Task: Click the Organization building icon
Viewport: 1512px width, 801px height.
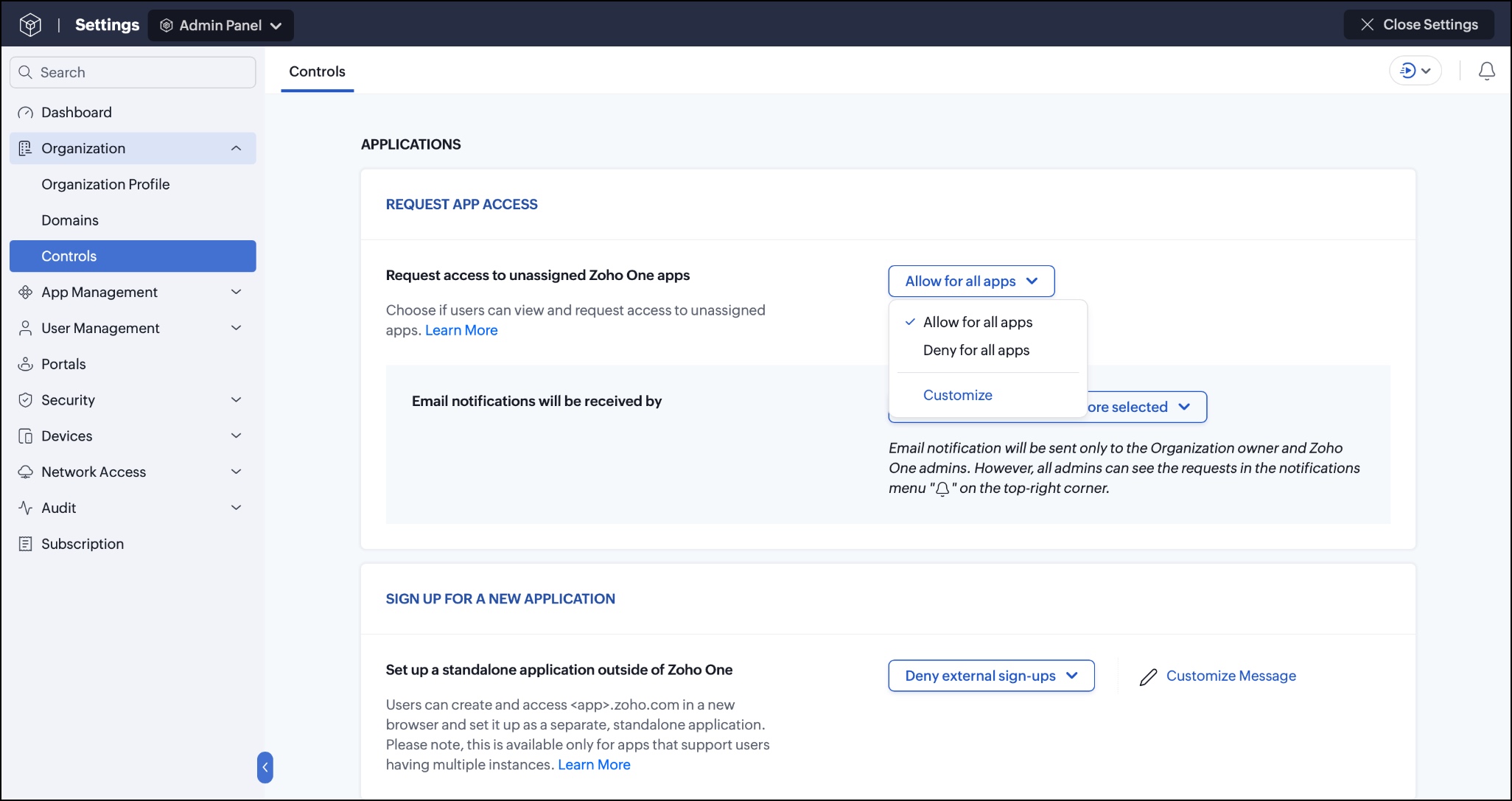Action: coord(25,148)
